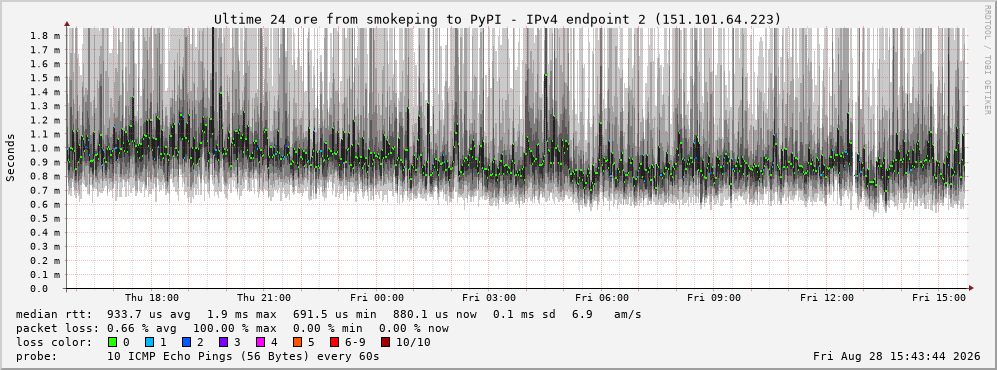Click the median rtt statistics line

coord(328,314)
